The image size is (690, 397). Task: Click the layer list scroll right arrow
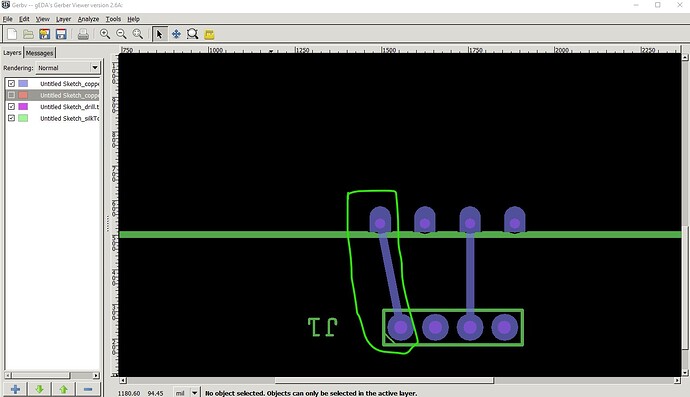pyautogui.click(x=96, y=375)
